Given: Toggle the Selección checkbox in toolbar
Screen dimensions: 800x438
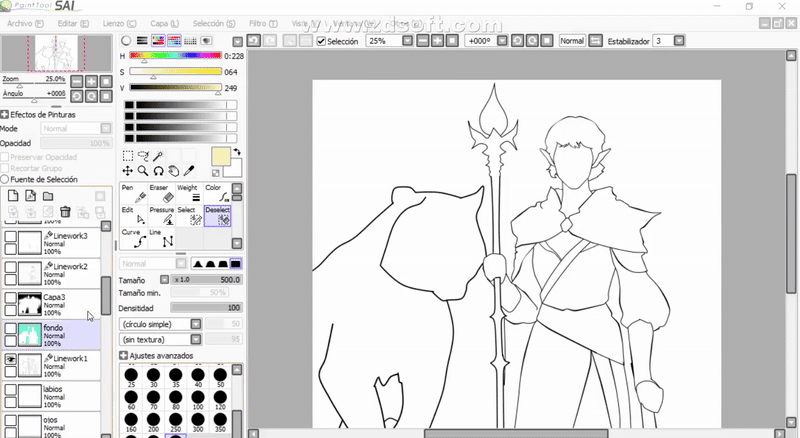Looking at the screenshot, I should pos(321,41).
